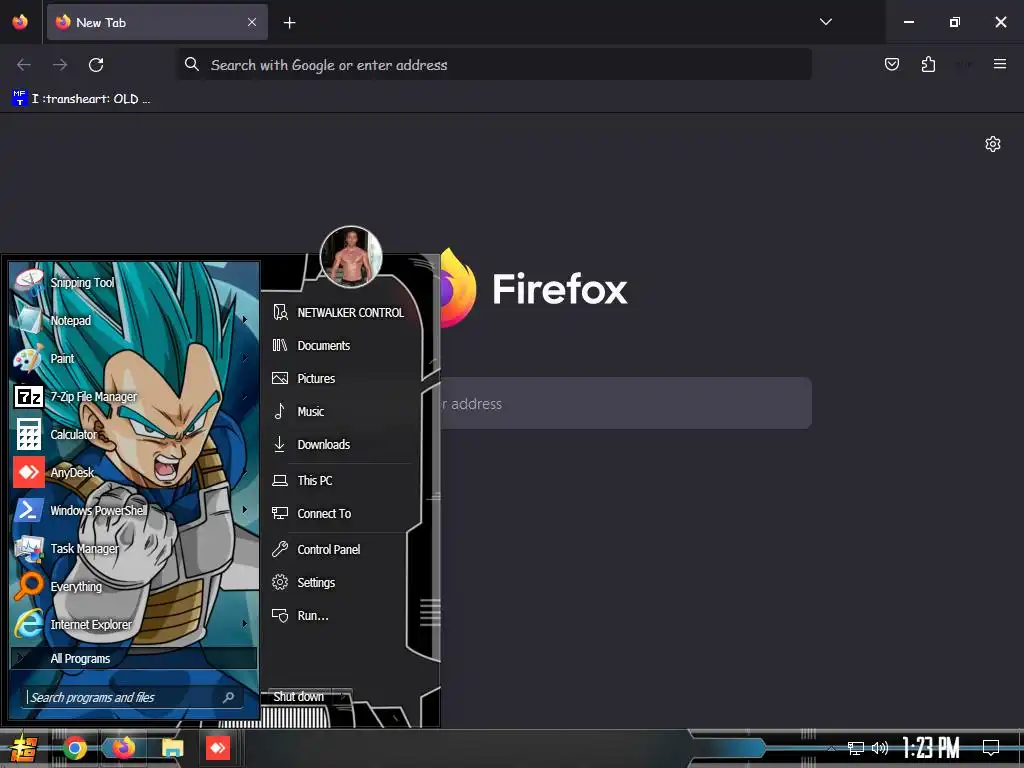Click the volume speaker tray icon

[x=880, y=748]
